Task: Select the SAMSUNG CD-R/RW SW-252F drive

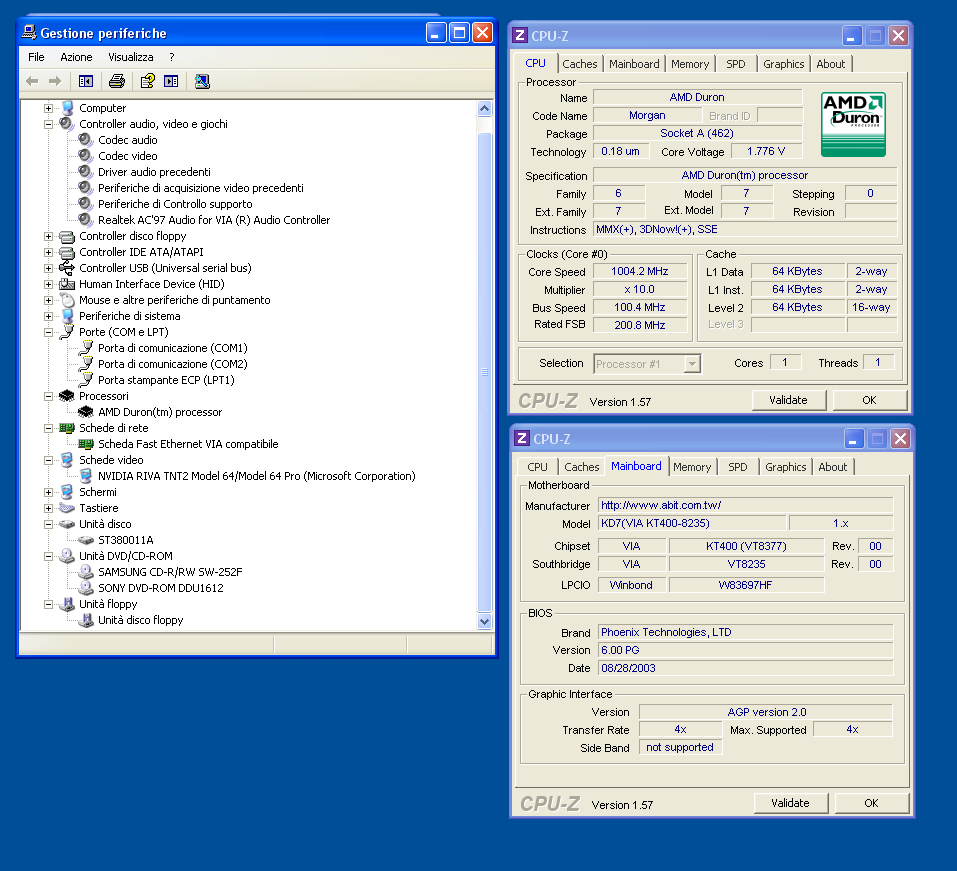Action: click(170, 572)
